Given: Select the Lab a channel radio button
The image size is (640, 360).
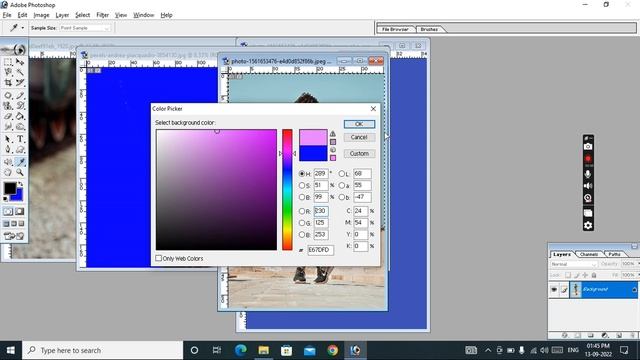Looking at the screenshot, I should (x=341, y=185).
